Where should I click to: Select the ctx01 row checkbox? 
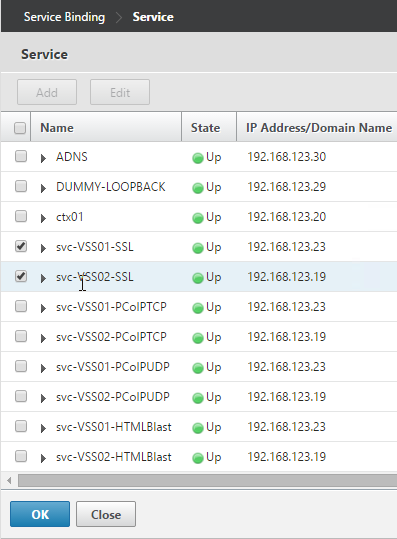pos(21,216)
